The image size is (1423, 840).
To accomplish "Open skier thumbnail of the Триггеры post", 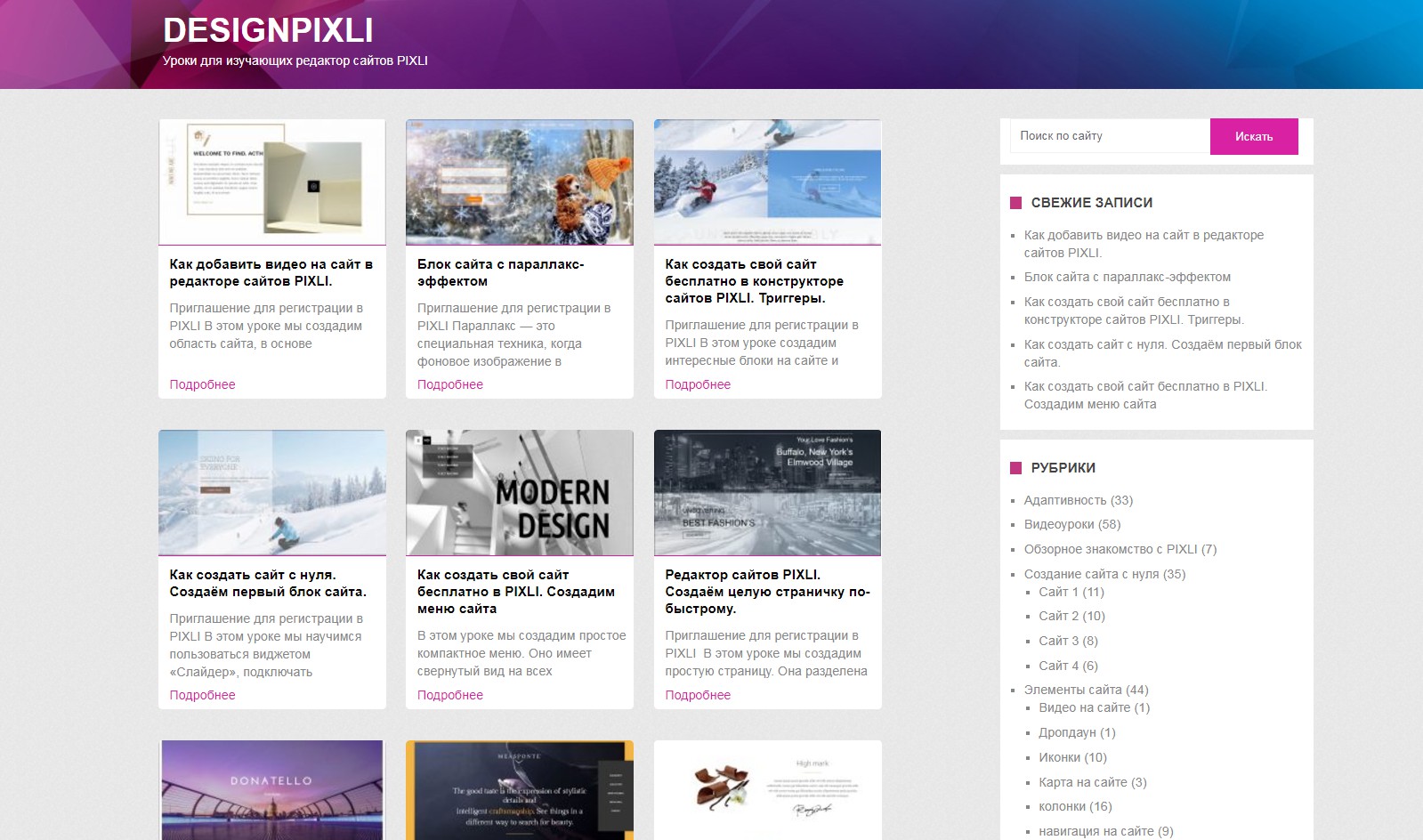I will [767, 182].
